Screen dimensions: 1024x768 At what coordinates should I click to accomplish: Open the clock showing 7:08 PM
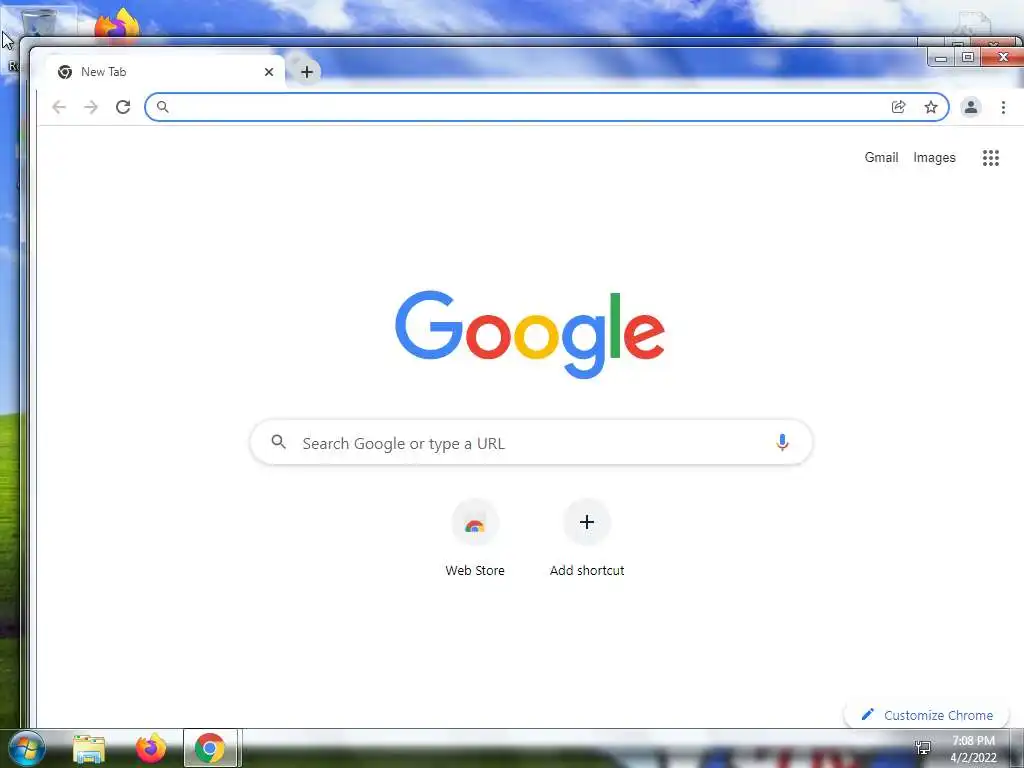tap(973, 749)
